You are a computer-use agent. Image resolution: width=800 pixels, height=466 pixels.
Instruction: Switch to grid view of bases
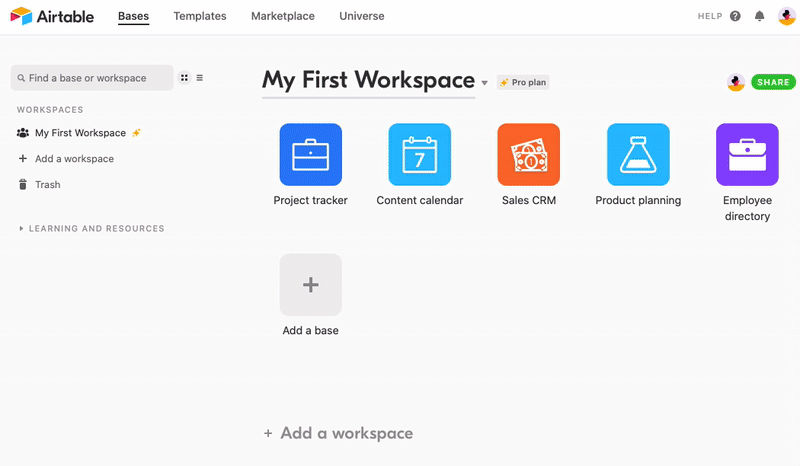tap(184, 78)
